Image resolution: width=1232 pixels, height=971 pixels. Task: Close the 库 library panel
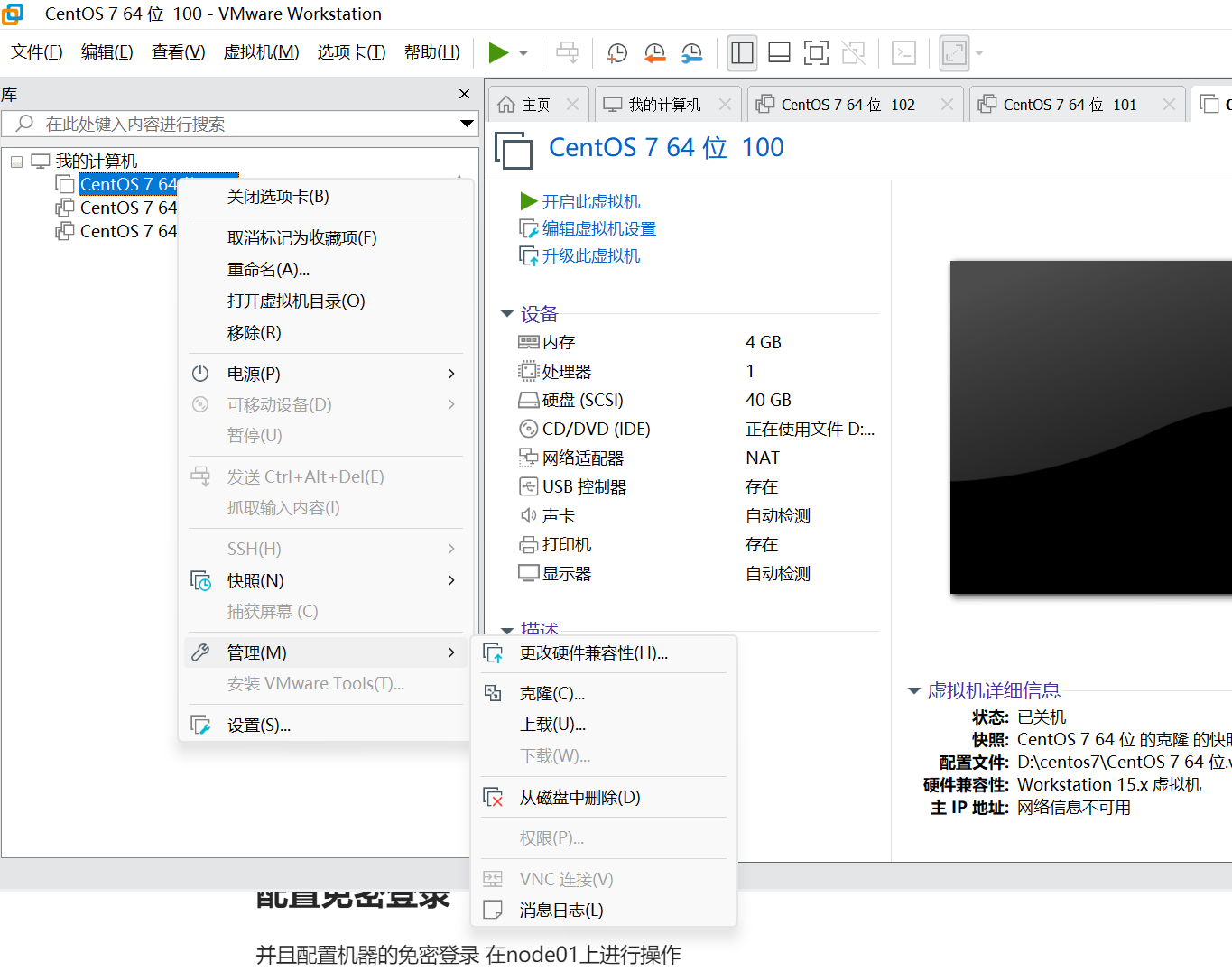[464, 94]
